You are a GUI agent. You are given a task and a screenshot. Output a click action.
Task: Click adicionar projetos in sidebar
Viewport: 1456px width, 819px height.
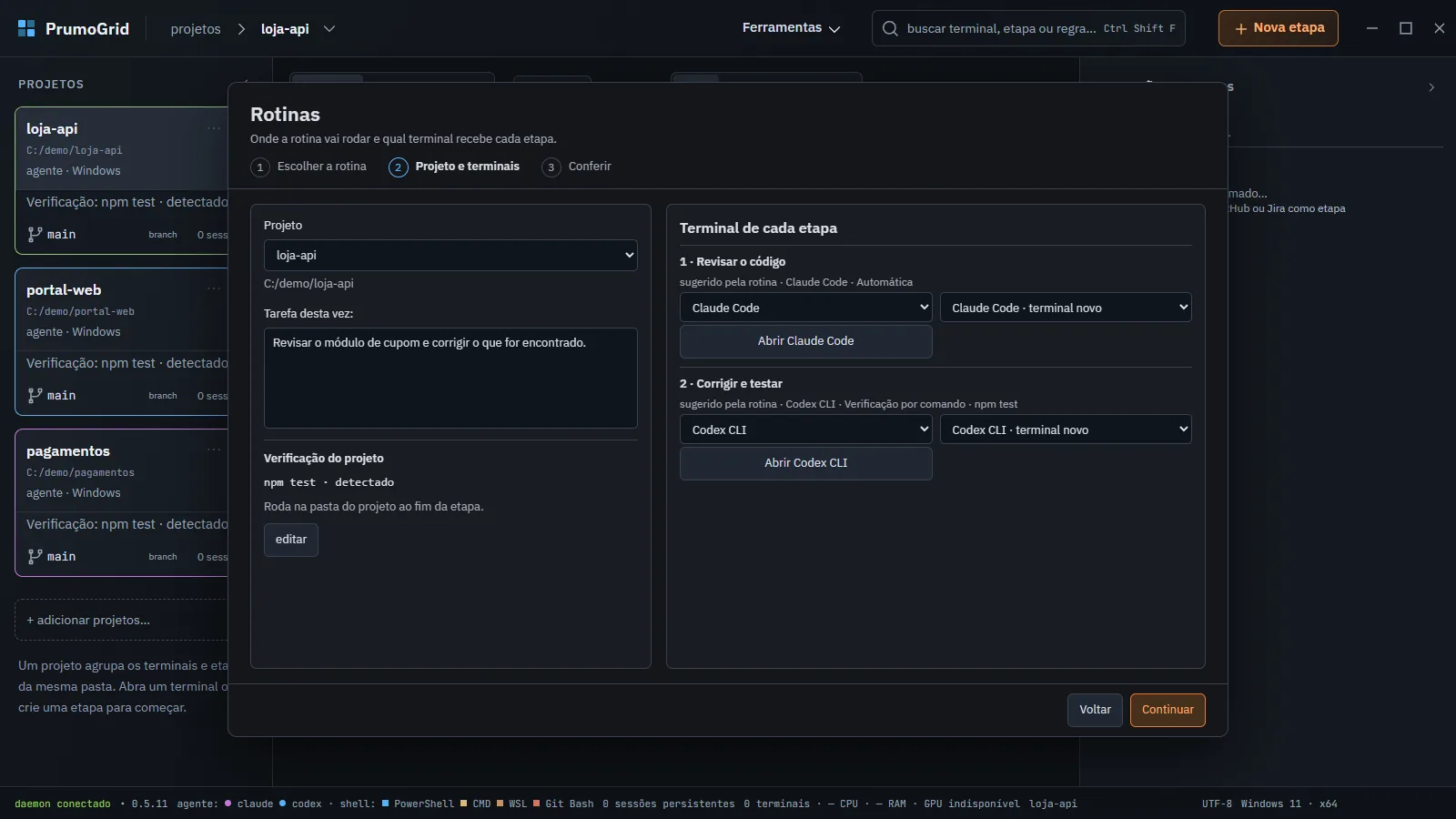coord(122,620)
